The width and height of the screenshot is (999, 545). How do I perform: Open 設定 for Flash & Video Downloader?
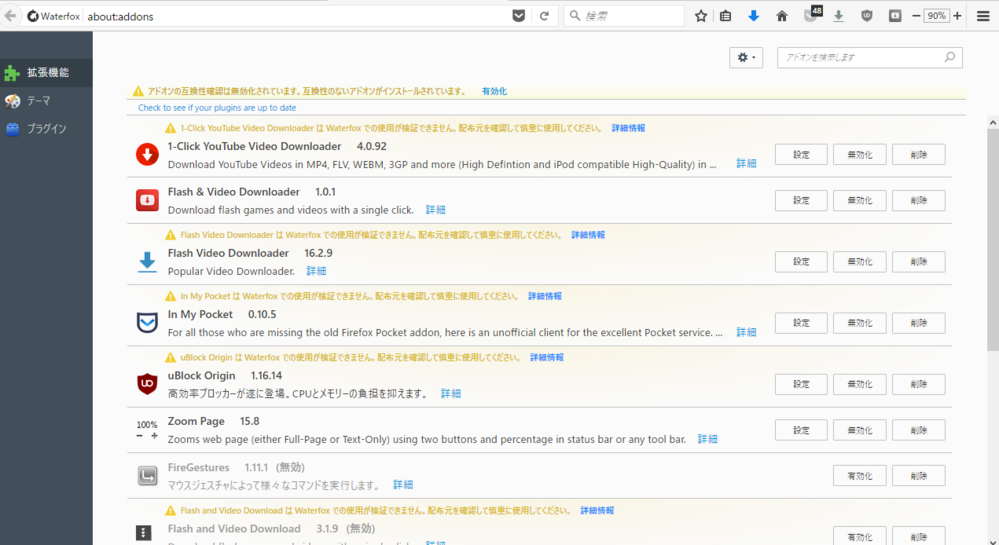click(x=801, y=201)
